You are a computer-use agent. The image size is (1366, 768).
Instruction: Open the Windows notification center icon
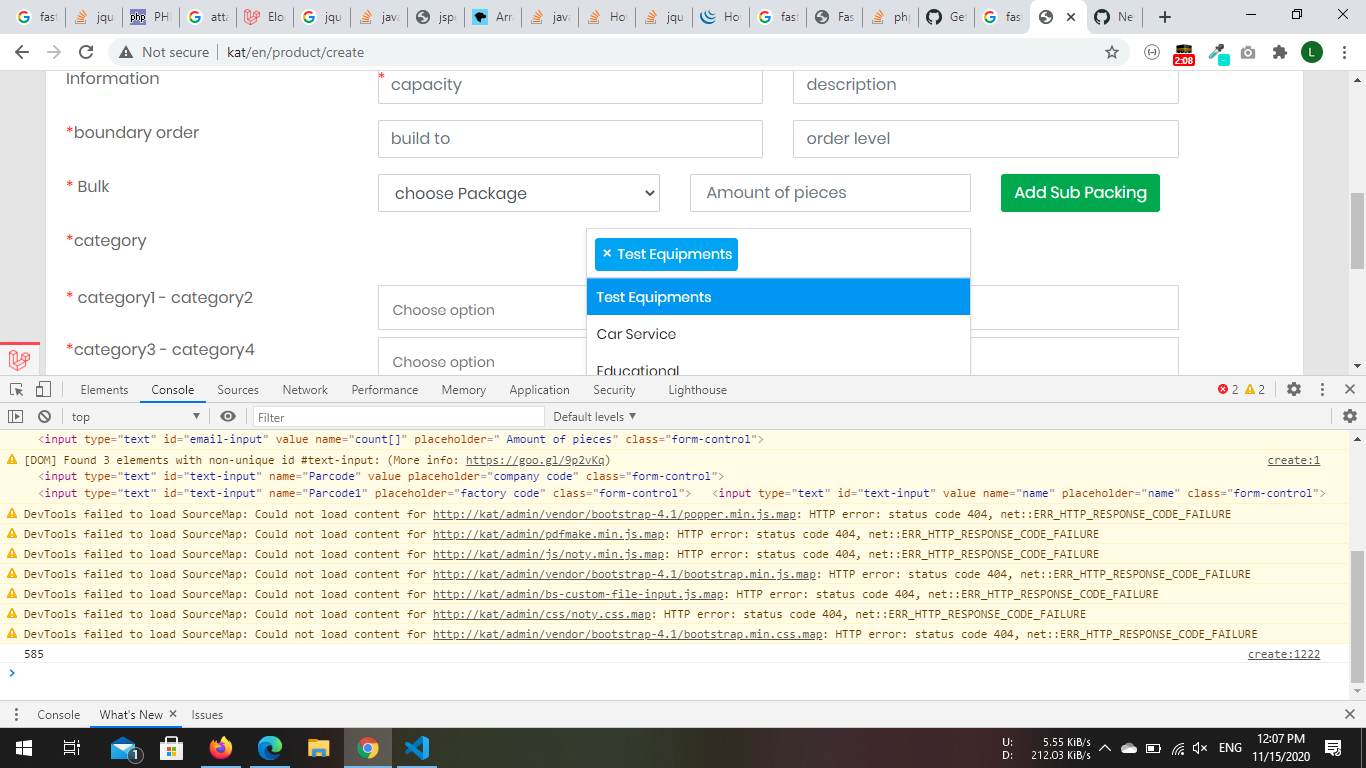click(1333, 748)
